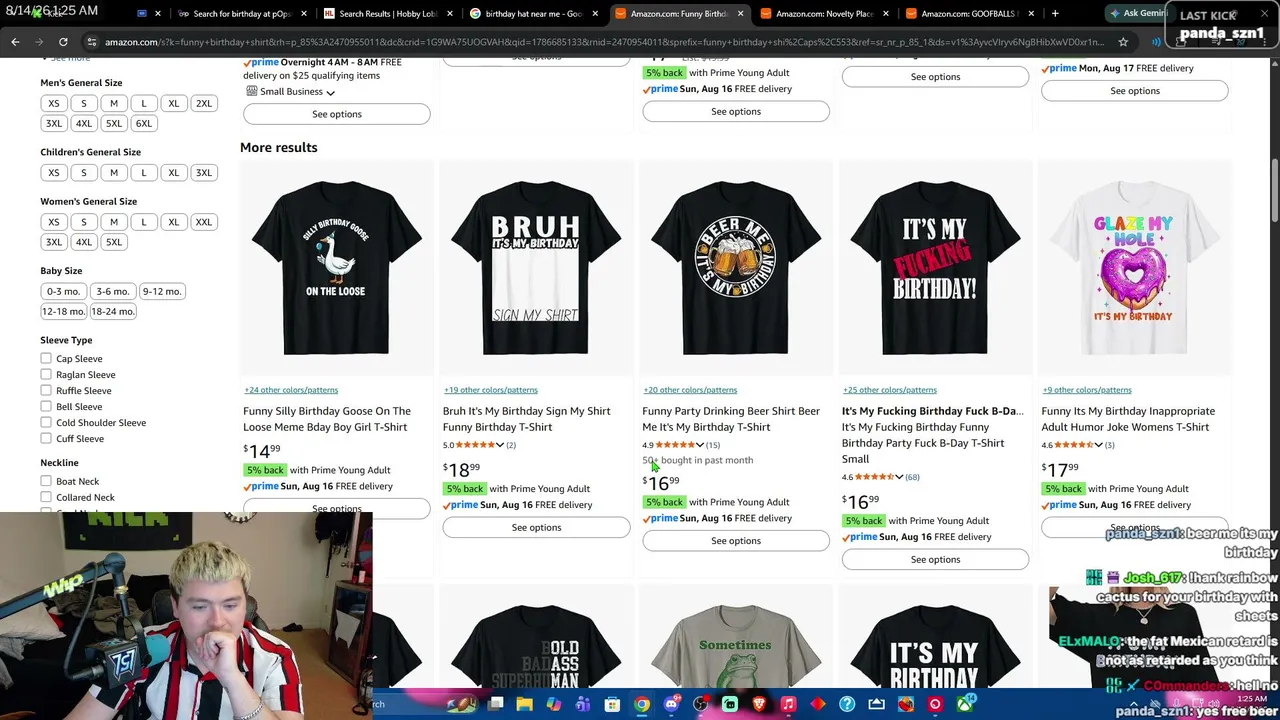
Task: Toggle the Cuff Sleeve checkbox
Action: (x=46, y=438)
